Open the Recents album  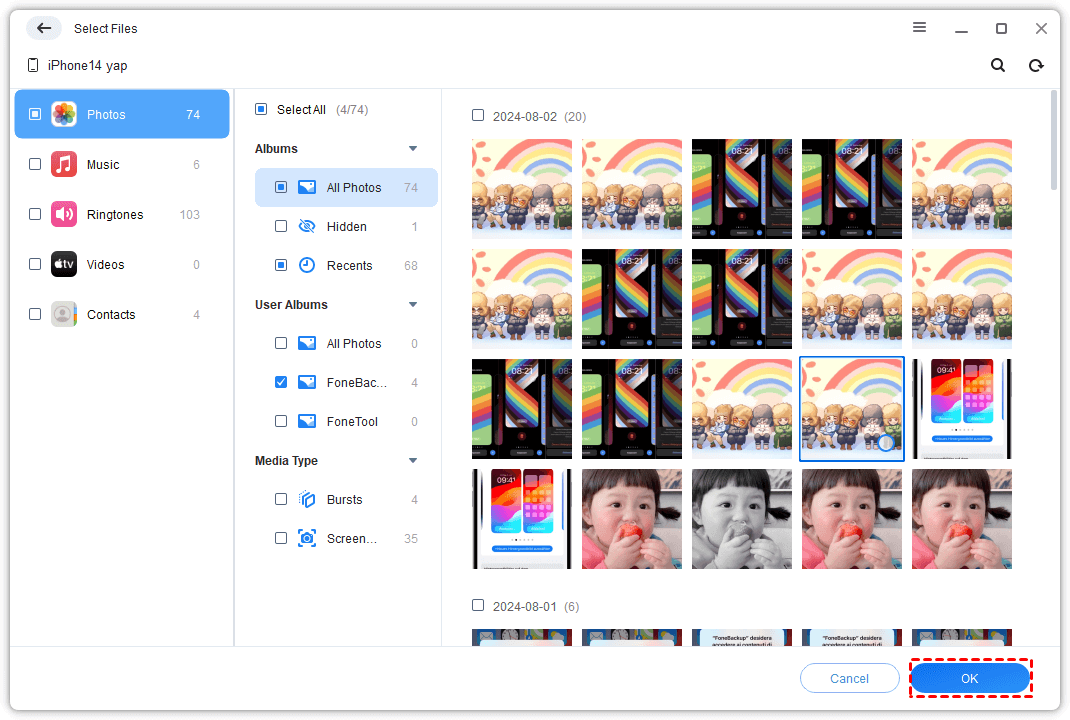pos(346,265)
